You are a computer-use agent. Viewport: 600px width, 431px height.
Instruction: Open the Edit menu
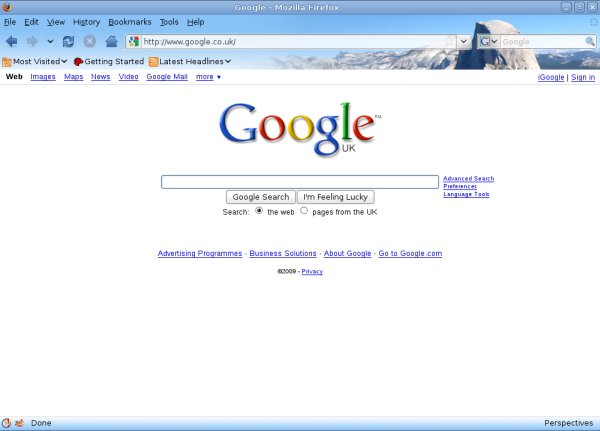pyautogui.click(x=31, y=22)
